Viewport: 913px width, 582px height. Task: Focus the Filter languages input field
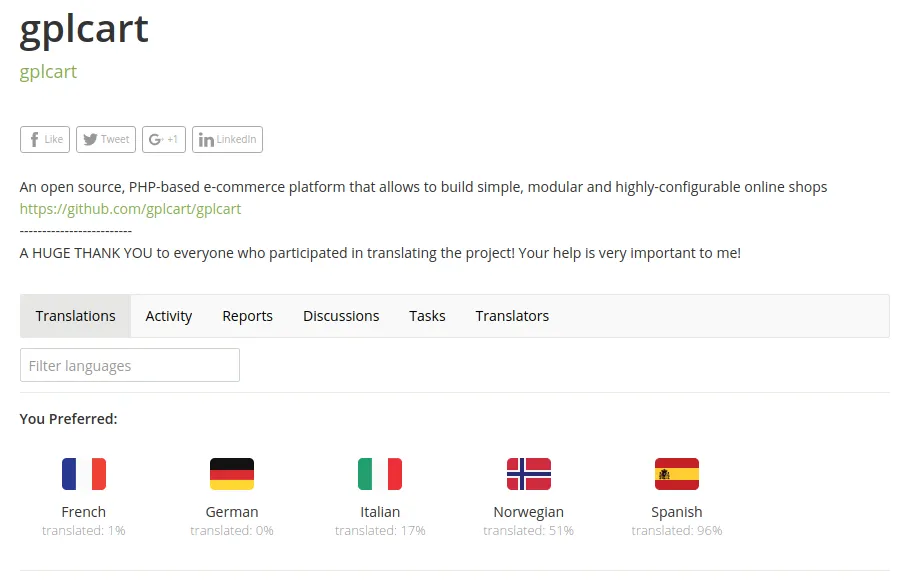tap(130, 365)
